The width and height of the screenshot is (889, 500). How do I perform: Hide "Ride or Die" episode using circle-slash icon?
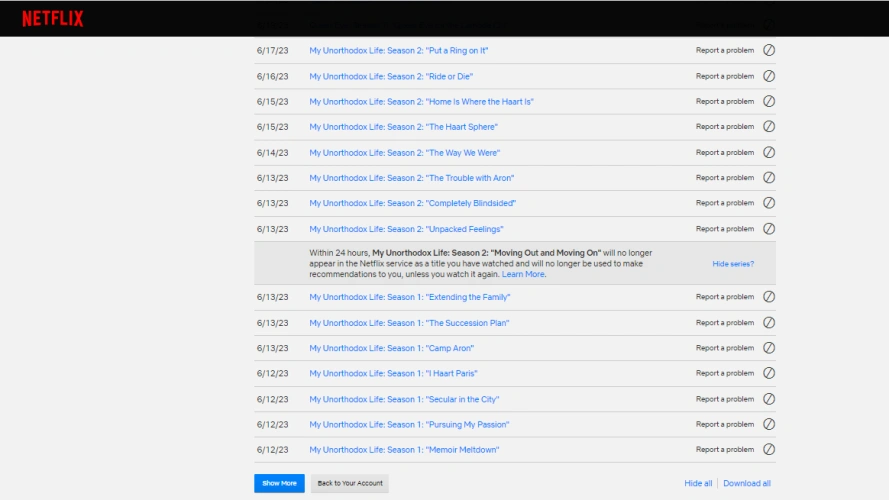click(768, 76)
